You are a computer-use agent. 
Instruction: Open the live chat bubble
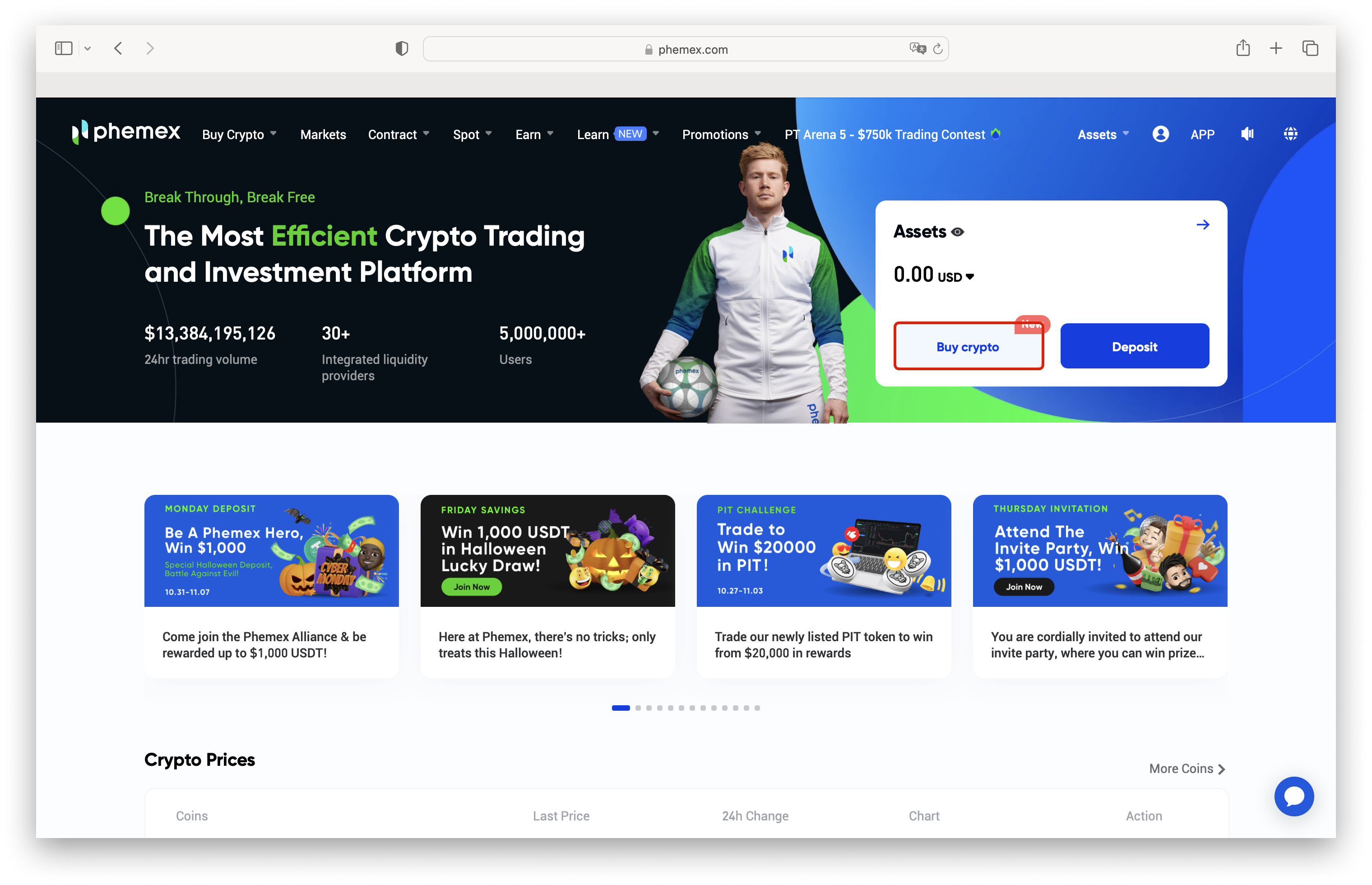coord(1293,796)
